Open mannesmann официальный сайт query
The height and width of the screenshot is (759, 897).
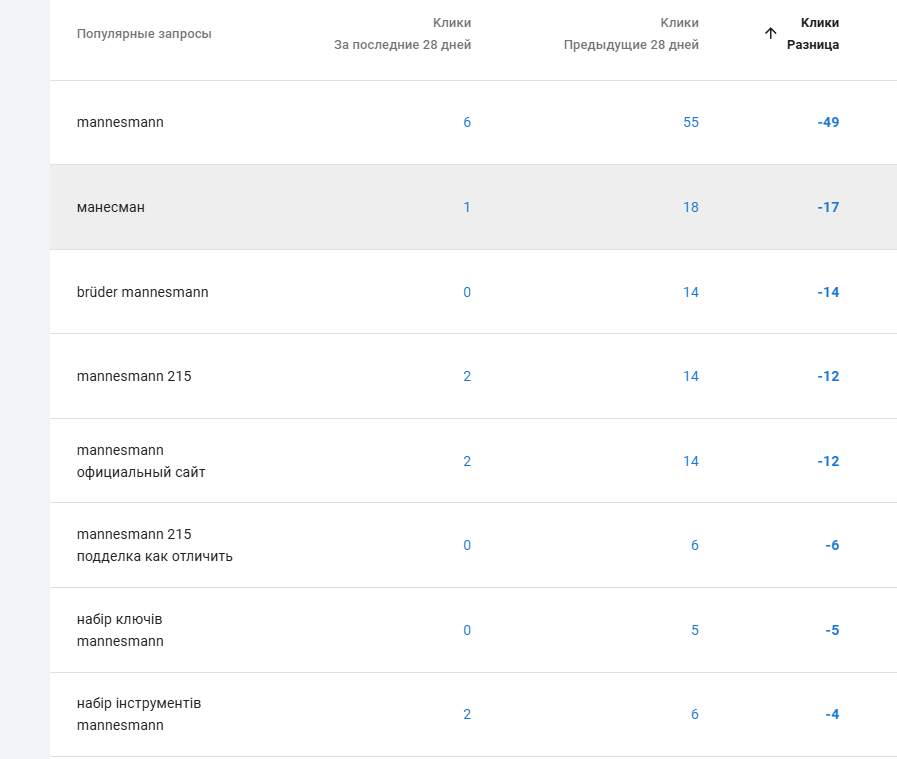pyautogui.click(x=141, y=461)
